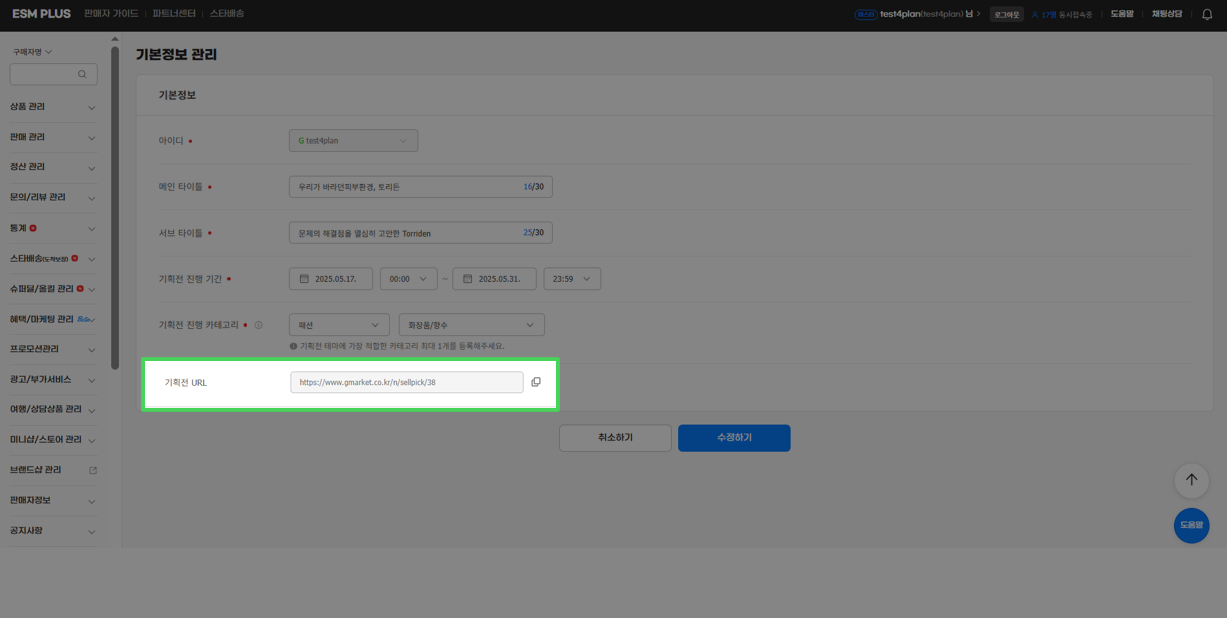Click the 도움말 link in the top bar
The image size is (1227, 618).
[1122, 14]
